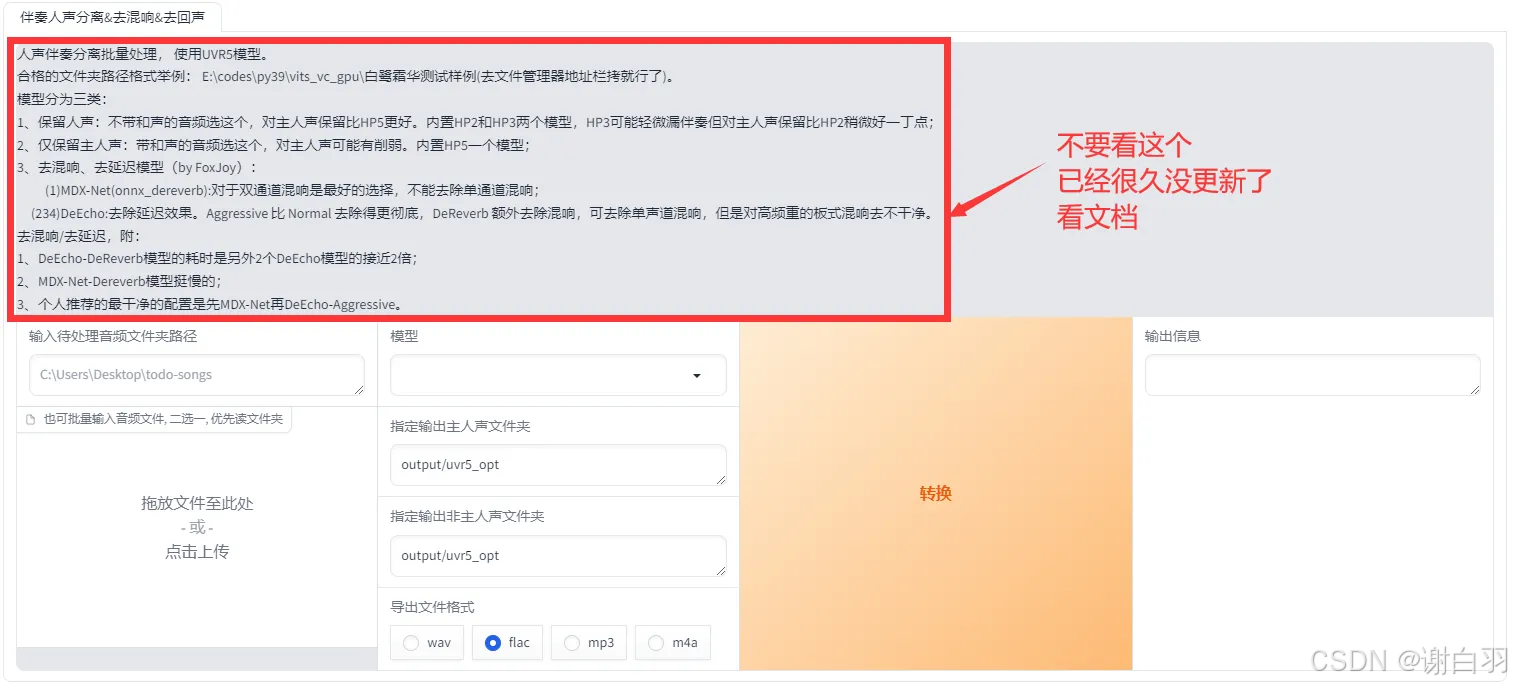
Task: Select the m4a export format
Action: coord(673,643)
